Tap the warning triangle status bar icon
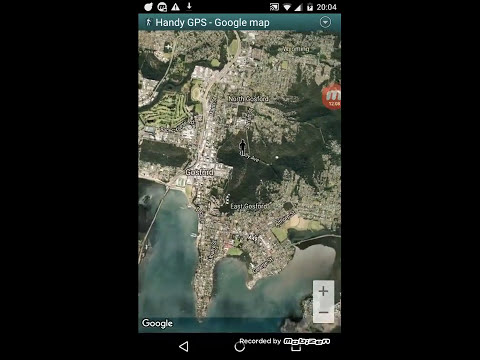The width and height of the screenshot is (480, 360). (x=175, y=7)
